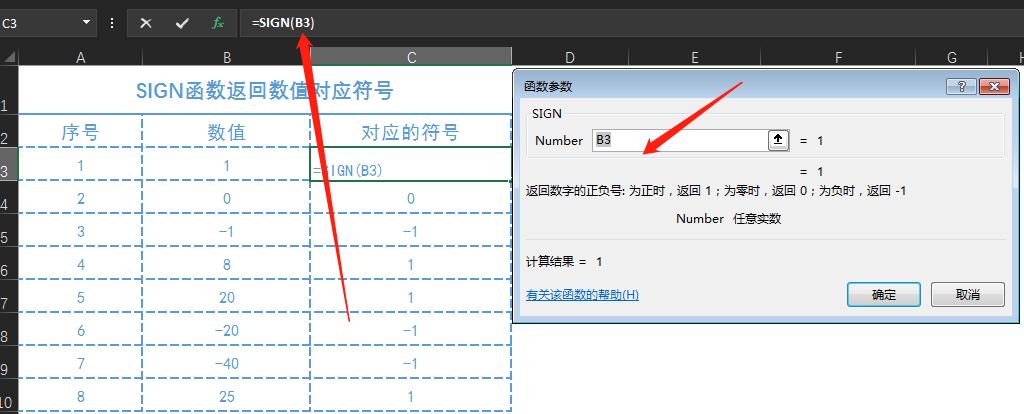Select column E header

(x=694, y=57)
